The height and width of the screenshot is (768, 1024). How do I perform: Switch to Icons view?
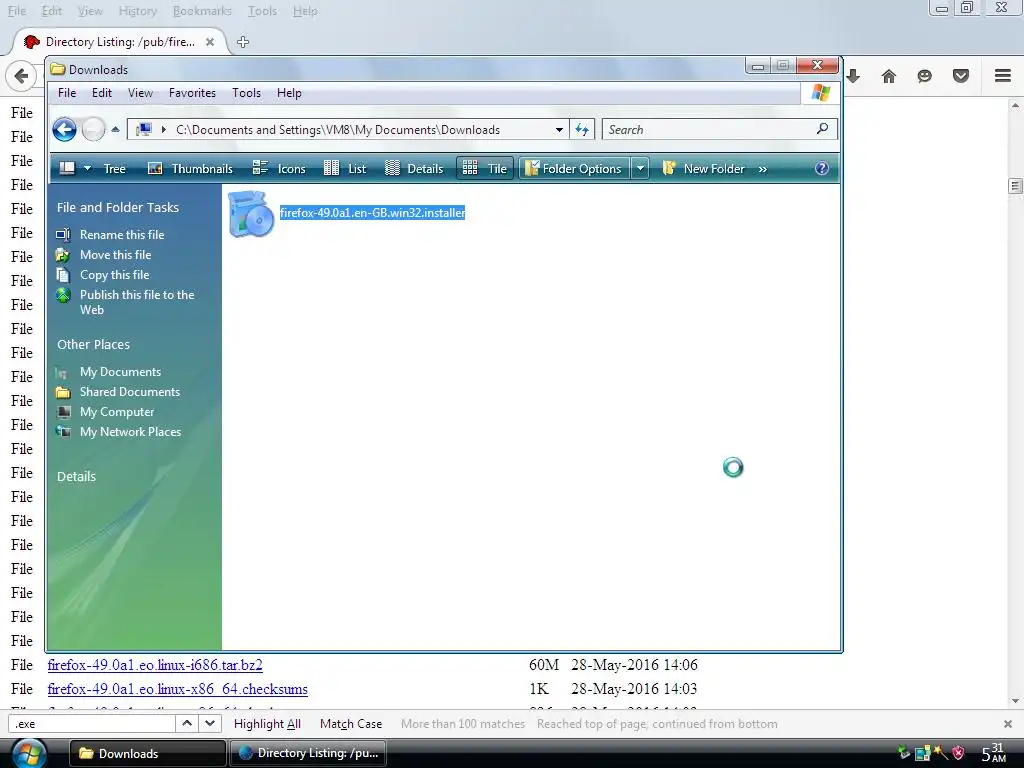279,168
